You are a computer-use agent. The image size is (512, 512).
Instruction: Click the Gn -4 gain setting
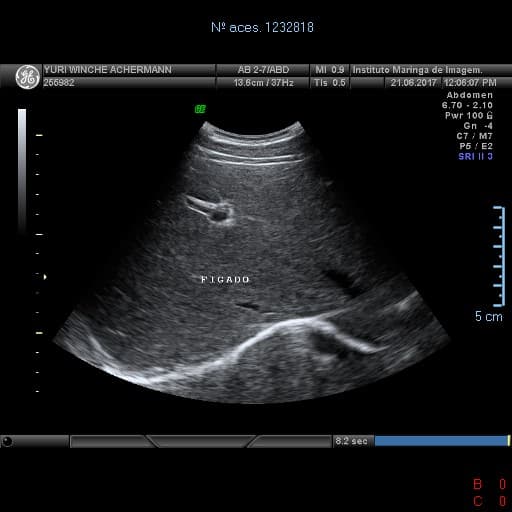478,126
